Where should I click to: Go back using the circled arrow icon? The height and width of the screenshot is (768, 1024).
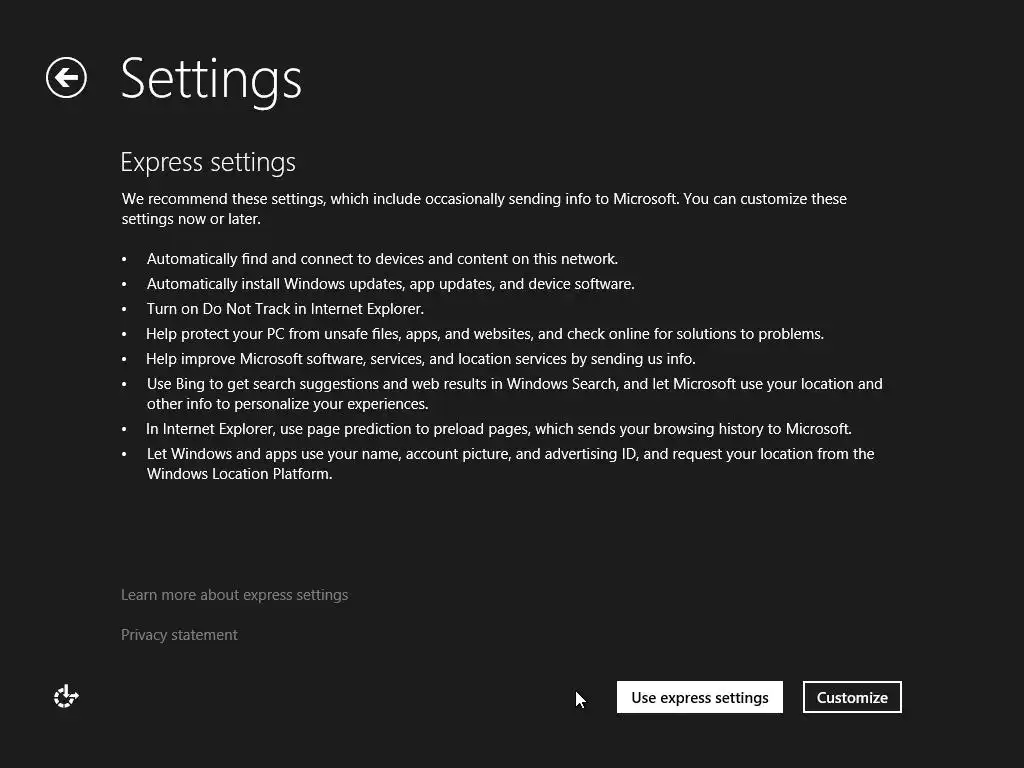66,78
